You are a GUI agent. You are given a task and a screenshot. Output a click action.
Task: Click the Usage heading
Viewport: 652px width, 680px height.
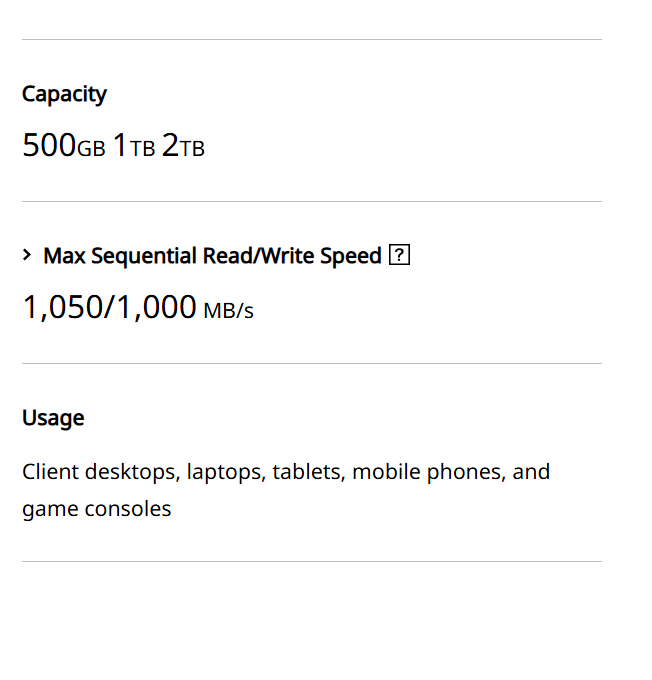coord(53,418)
